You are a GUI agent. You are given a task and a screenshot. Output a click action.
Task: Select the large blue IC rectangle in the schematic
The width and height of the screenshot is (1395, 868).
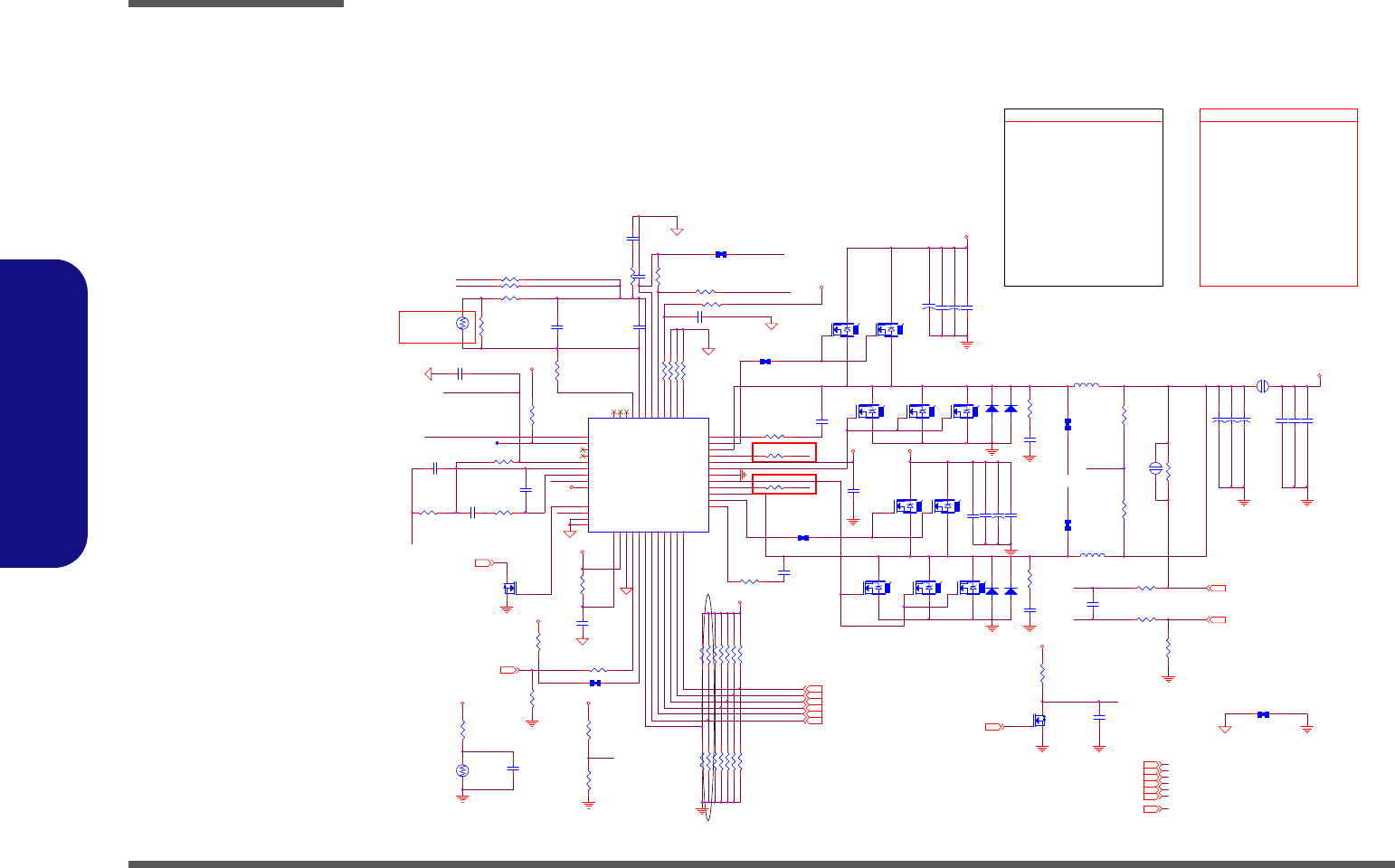tap(649, 475)
